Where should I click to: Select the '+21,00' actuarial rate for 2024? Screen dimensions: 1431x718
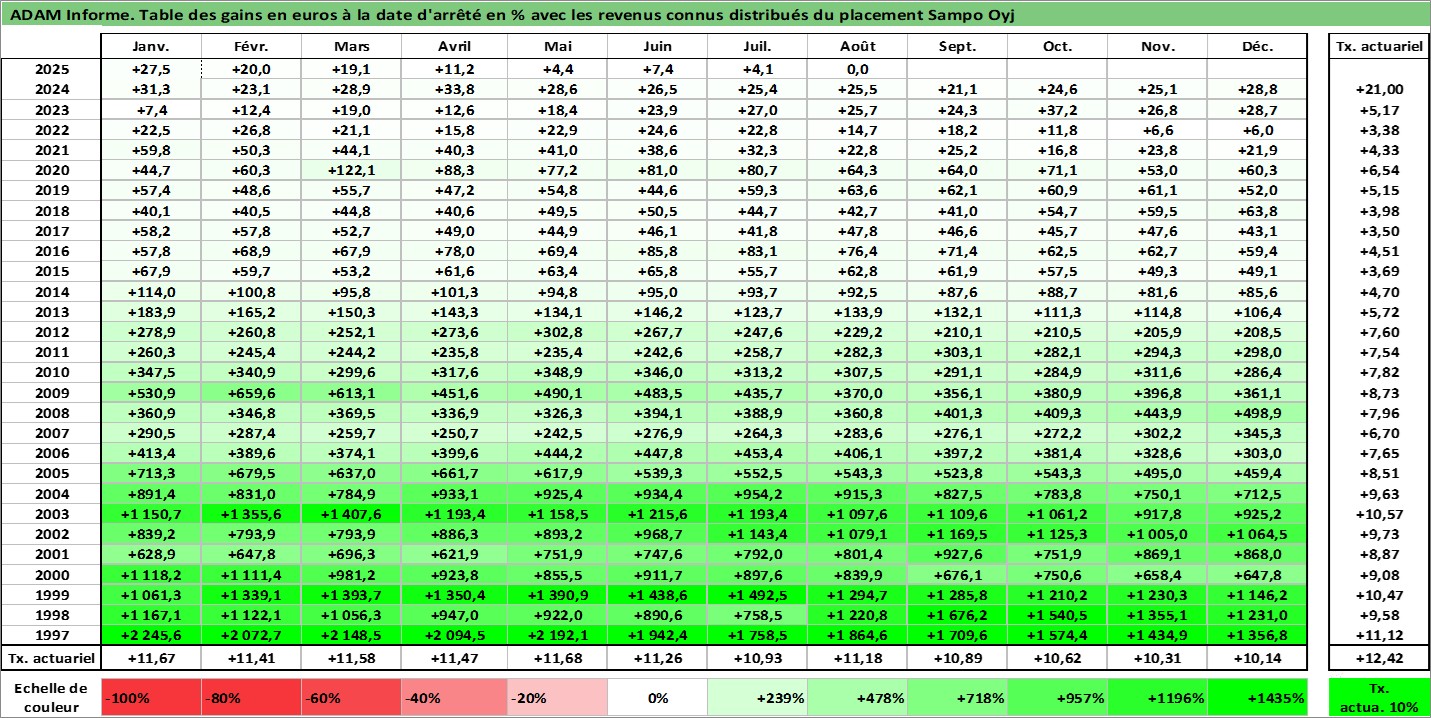[1379, 90]
